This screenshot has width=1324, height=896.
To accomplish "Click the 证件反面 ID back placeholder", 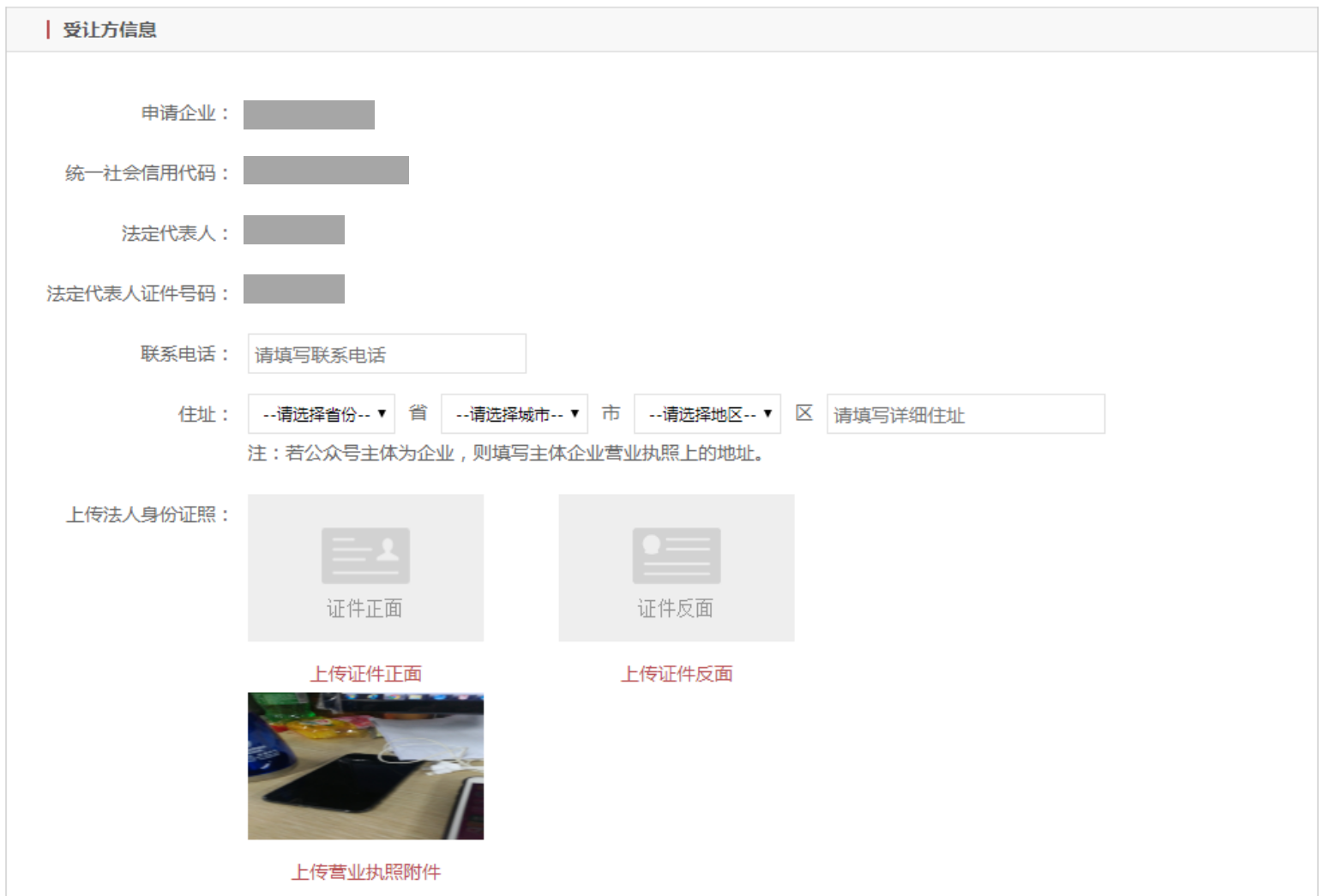I will coord(677,568).
